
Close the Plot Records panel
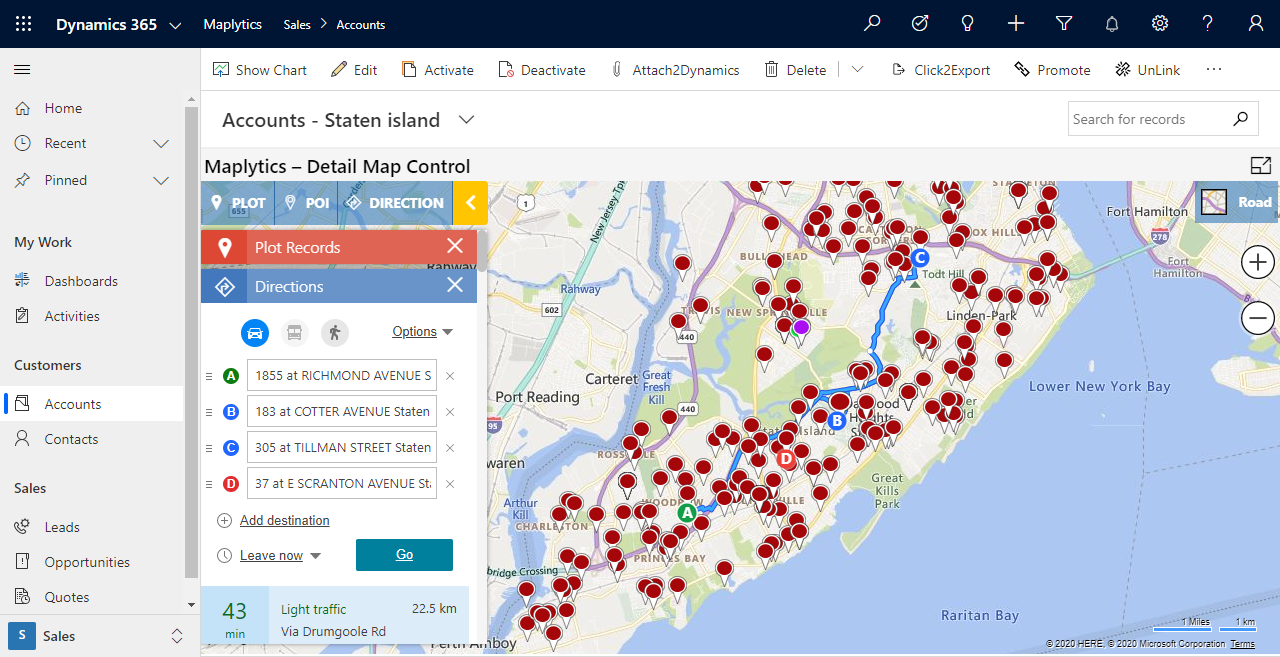[x=455, y=247]
